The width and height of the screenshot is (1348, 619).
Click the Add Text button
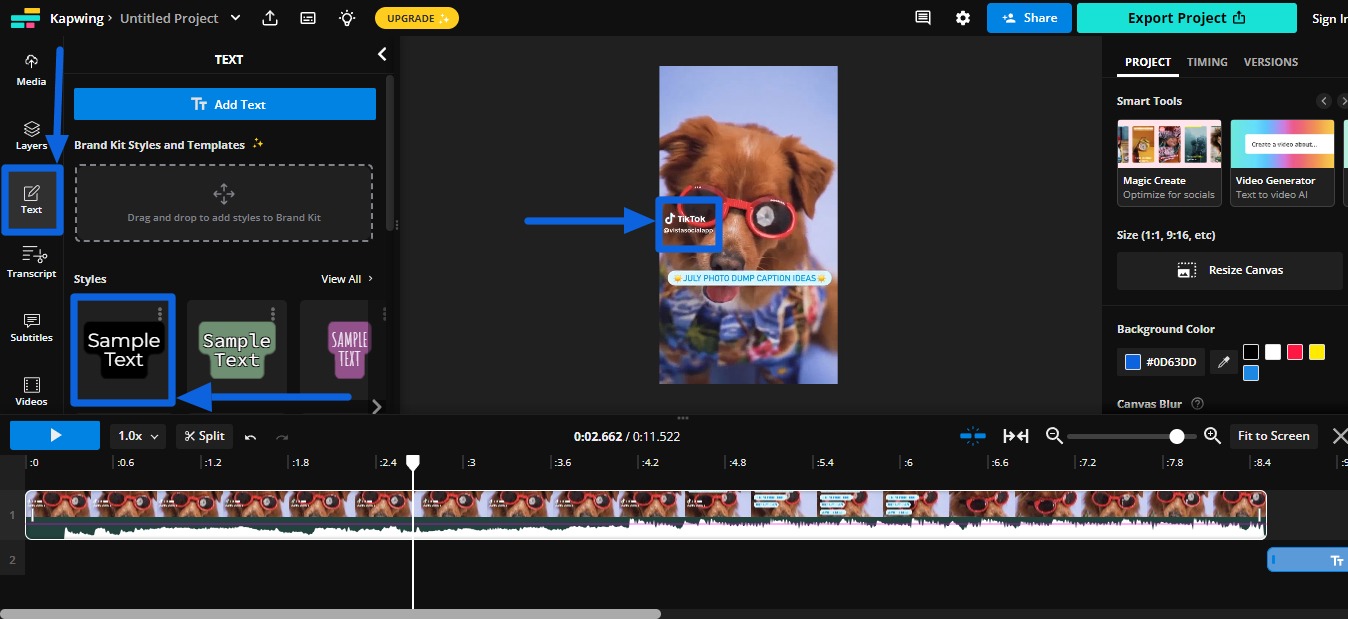tap(225, 103)
